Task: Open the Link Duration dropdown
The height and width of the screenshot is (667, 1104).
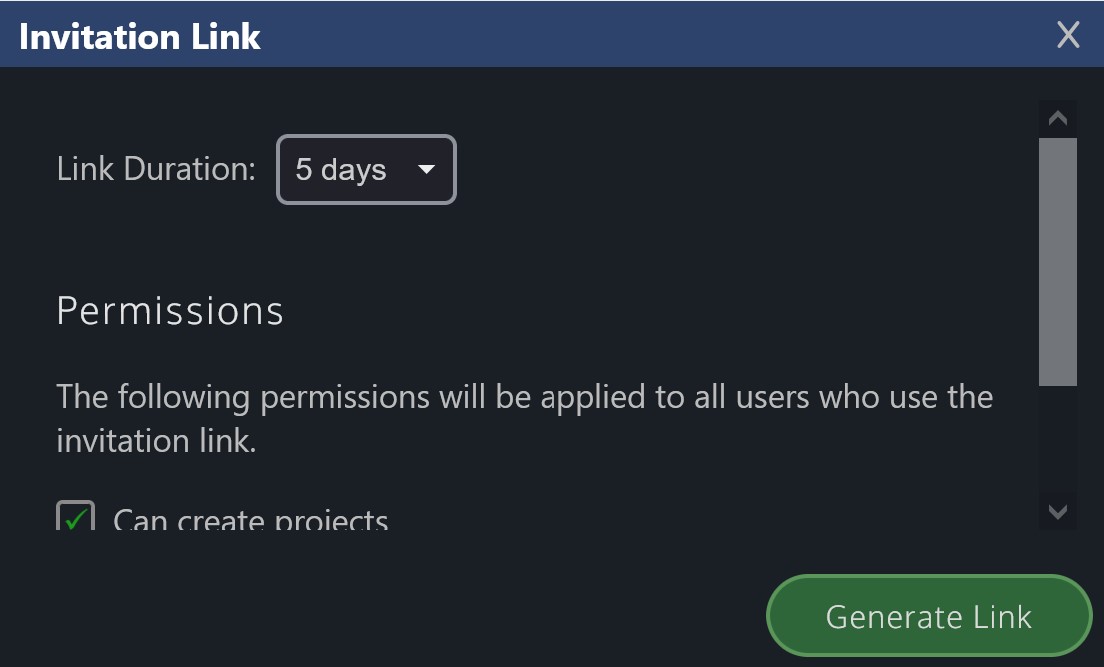Action: tap(366, 170)
